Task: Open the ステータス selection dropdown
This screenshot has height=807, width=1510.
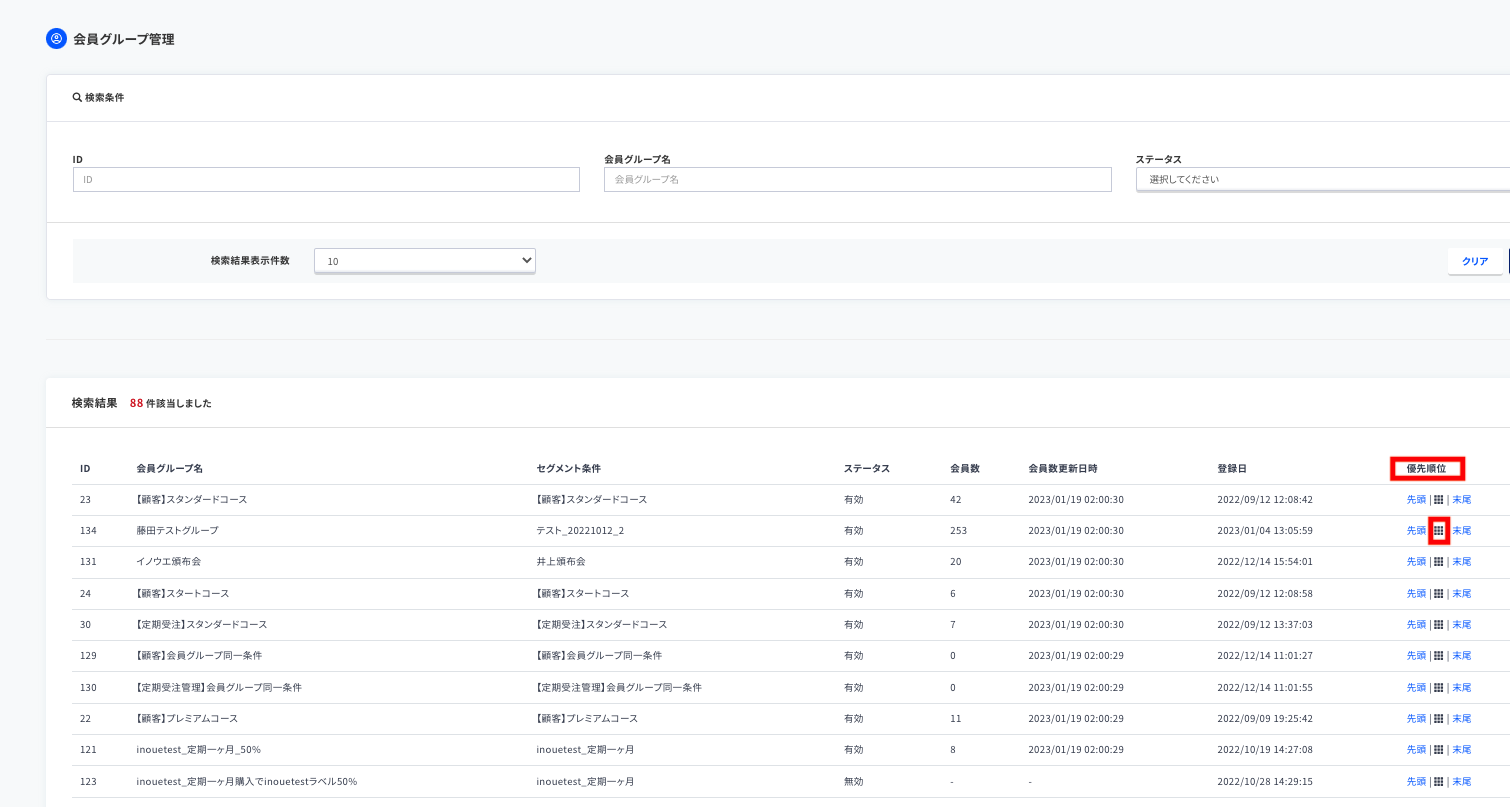Action: 1322,179
